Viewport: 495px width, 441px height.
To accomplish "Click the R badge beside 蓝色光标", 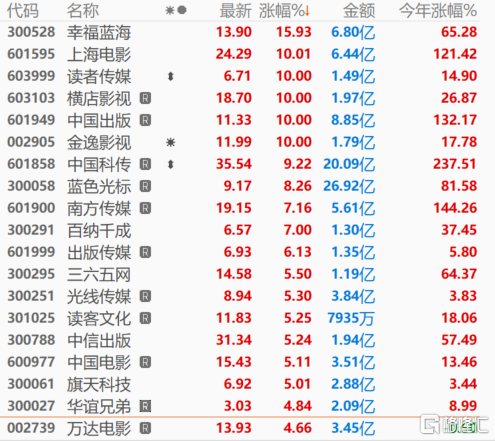I will (145, 186).
